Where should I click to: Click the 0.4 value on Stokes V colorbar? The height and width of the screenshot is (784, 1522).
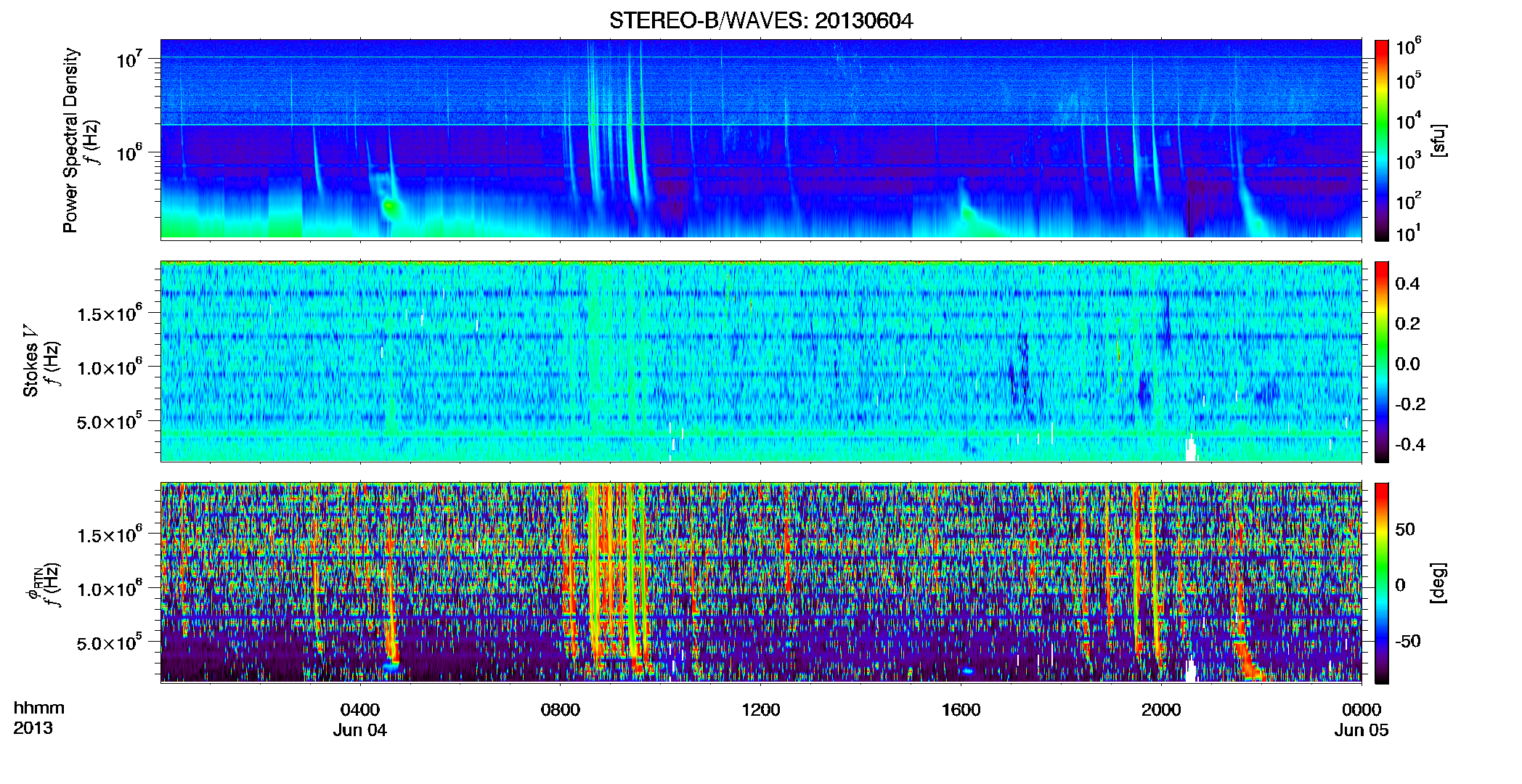point(1407,284)
